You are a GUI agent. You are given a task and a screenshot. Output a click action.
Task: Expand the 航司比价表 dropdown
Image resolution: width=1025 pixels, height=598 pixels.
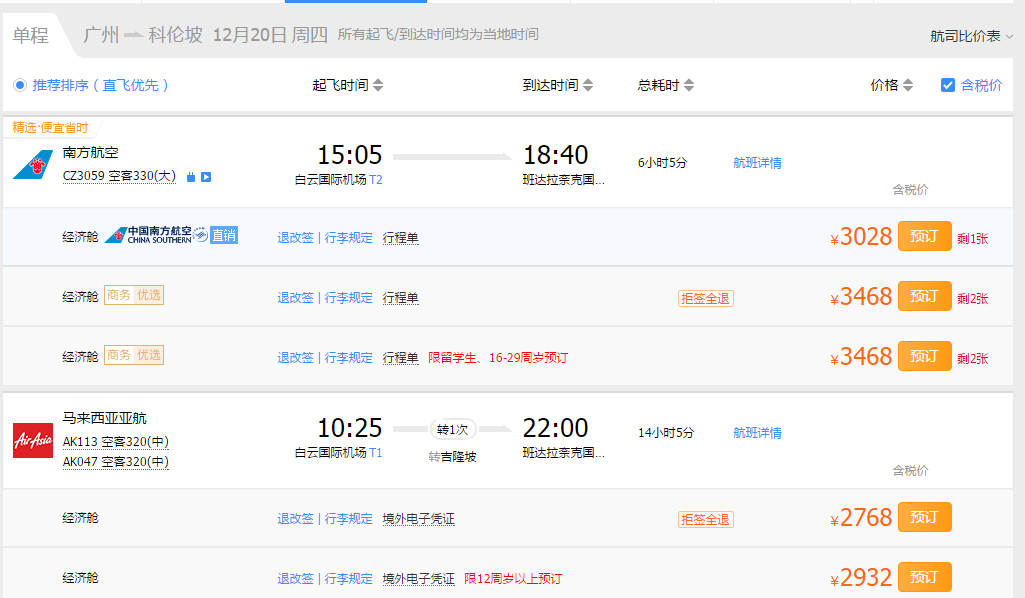971,37
